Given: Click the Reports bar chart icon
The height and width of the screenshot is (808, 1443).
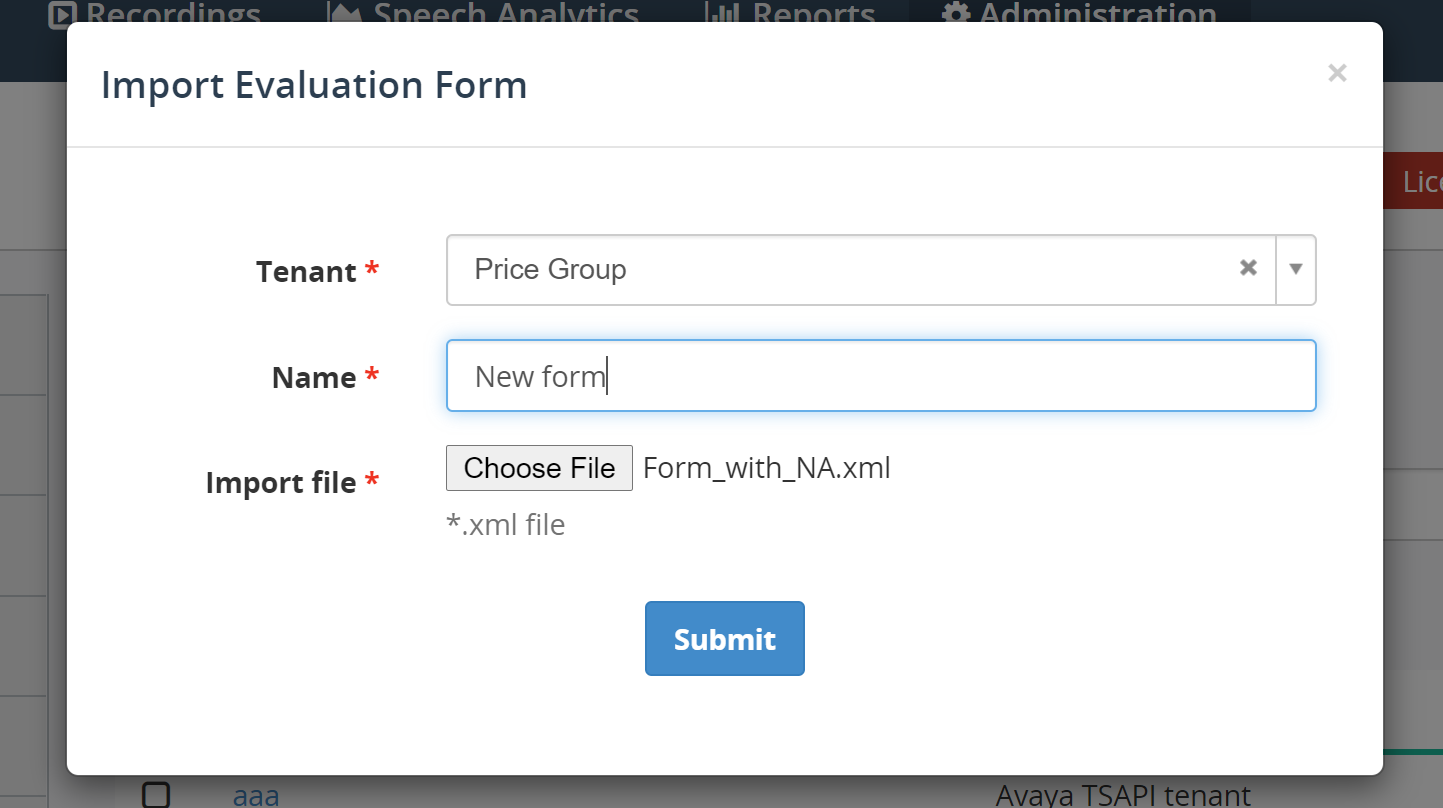Looking at the screenshot, I should (x=721, y=13).
